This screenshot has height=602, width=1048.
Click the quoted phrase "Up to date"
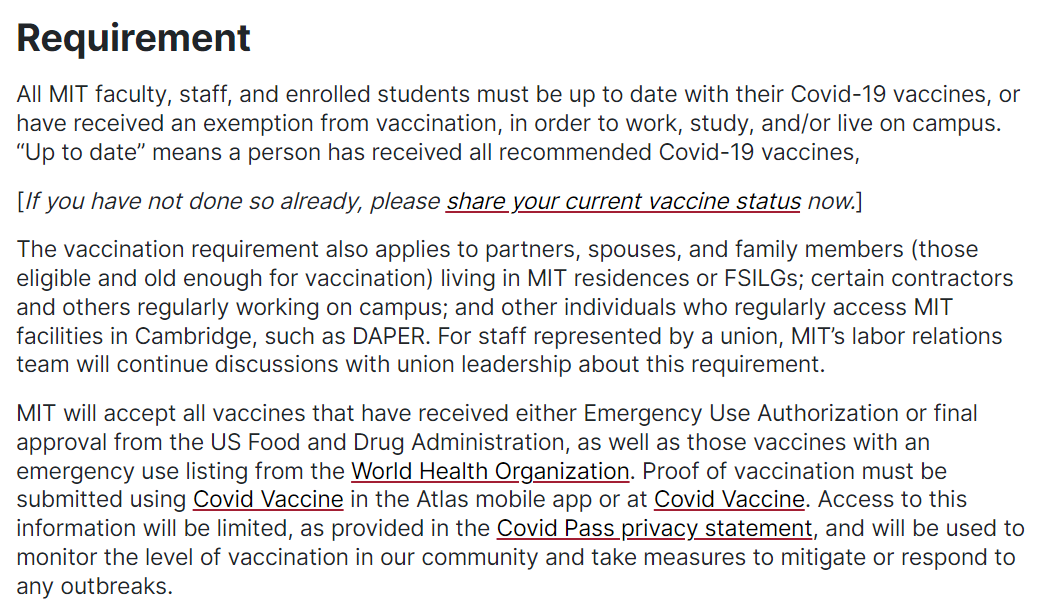(x=81, y=152)
